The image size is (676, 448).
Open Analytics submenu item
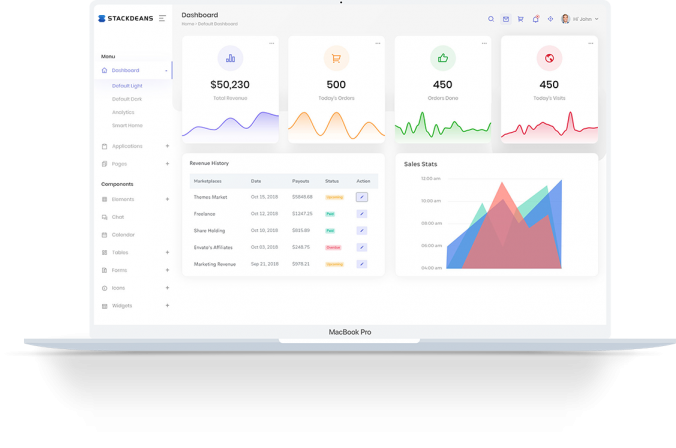tap(123, 112)
